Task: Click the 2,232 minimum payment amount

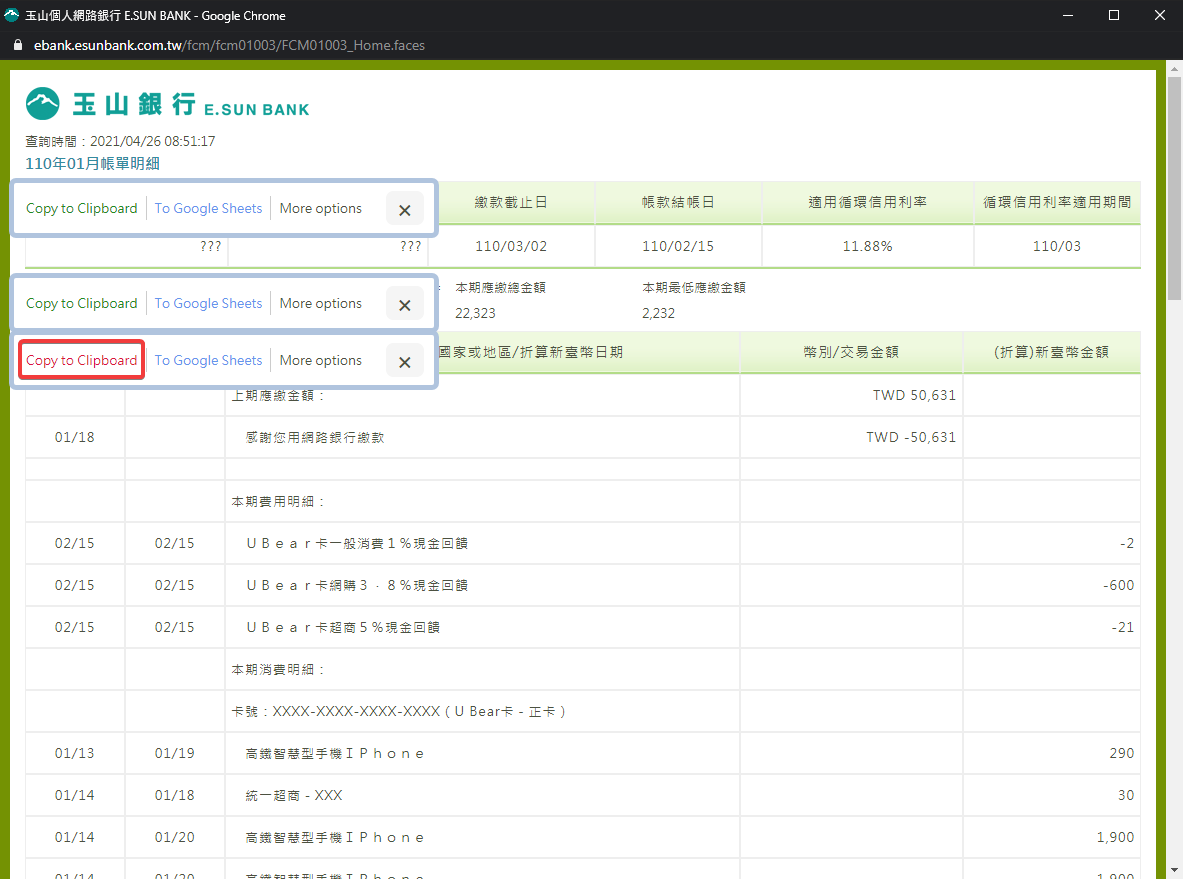Action: tap(659, 313)
